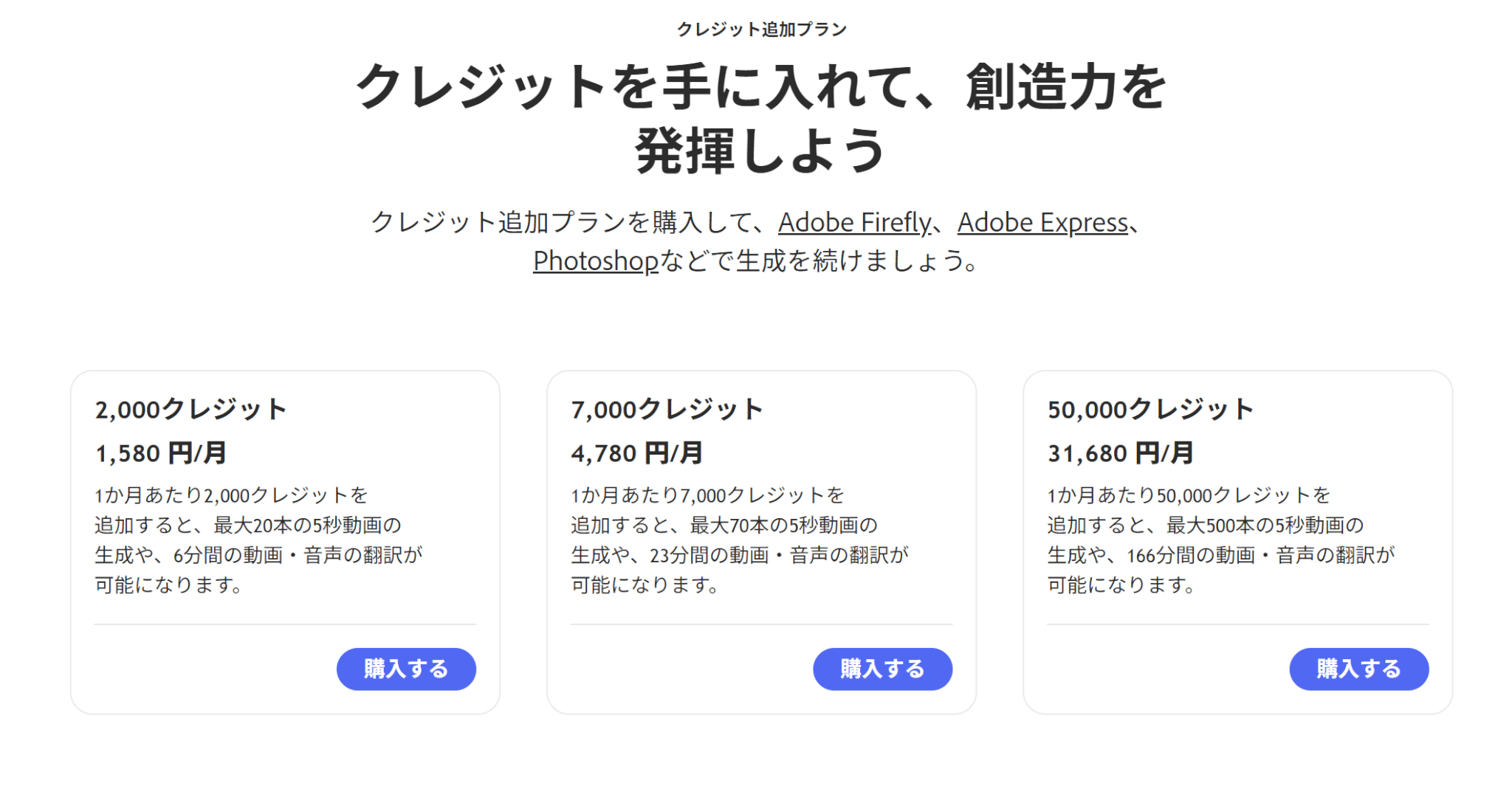Click the main headline クレジットを手に入れて
This screenshot has width=1512, height=789.
pyautogui.click(x=760, y=87)
